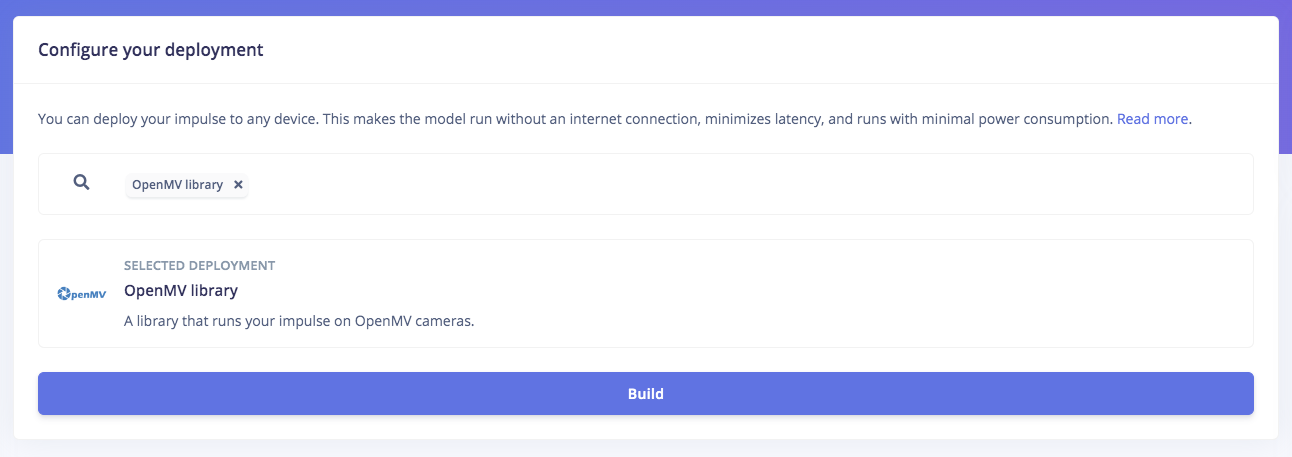Click the blank area of the deployment card
The width and height of the screenshot is (1292, 457).
point(860,293)
